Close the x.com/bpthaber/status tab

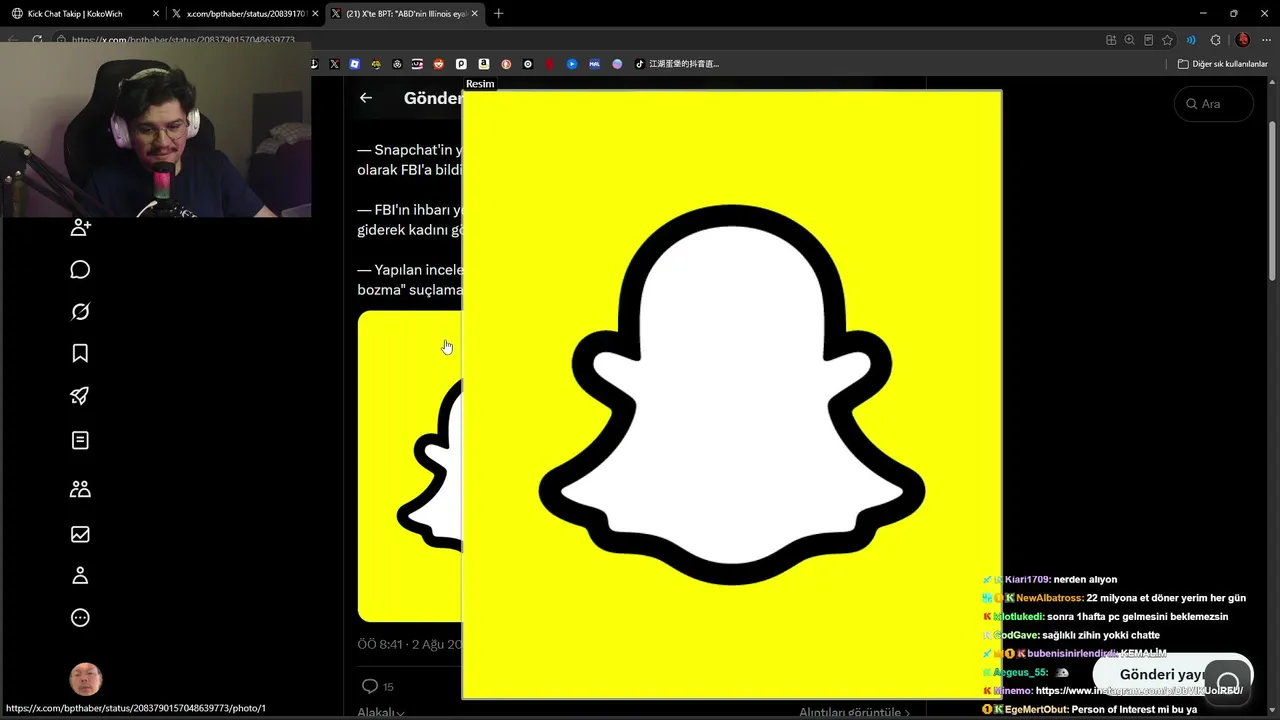[x=315, y=14]
